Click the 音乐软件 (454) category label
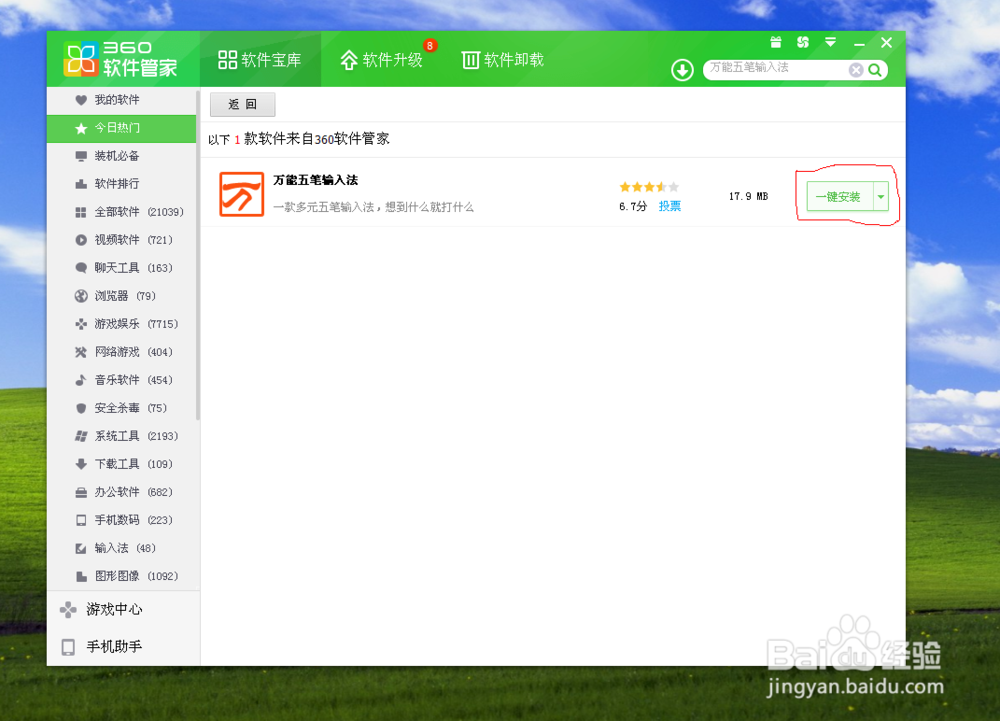The width and height of the screenshot is (1000, 721). [133, 380]
